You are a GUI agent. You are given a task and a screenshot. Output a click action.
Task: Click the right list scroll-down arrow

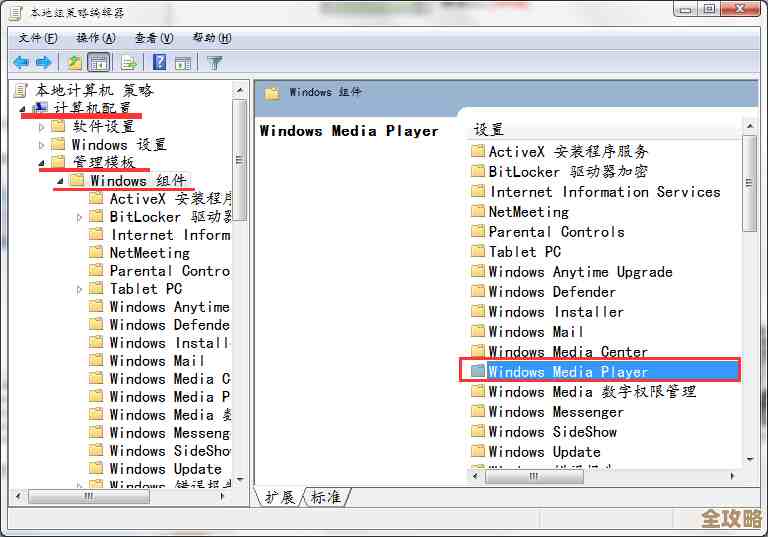(x=749, y=460)
